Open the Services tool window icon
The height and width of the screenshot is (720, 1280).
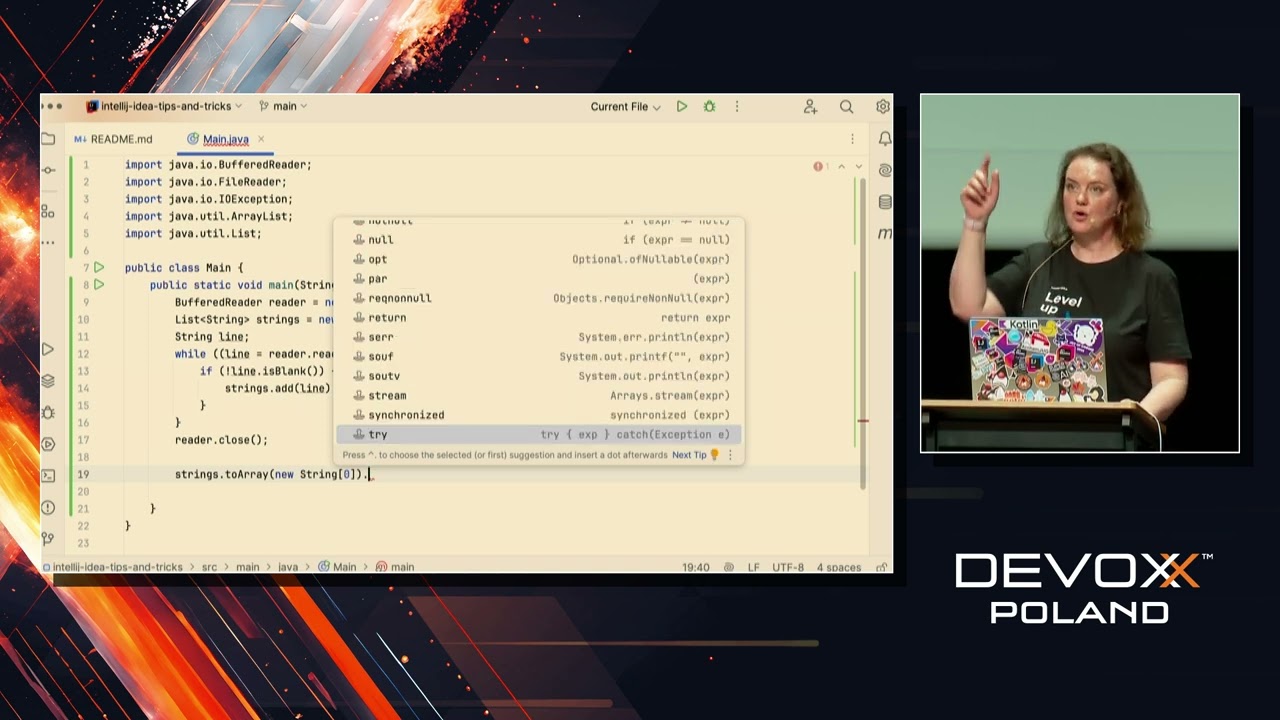(48, 444)
